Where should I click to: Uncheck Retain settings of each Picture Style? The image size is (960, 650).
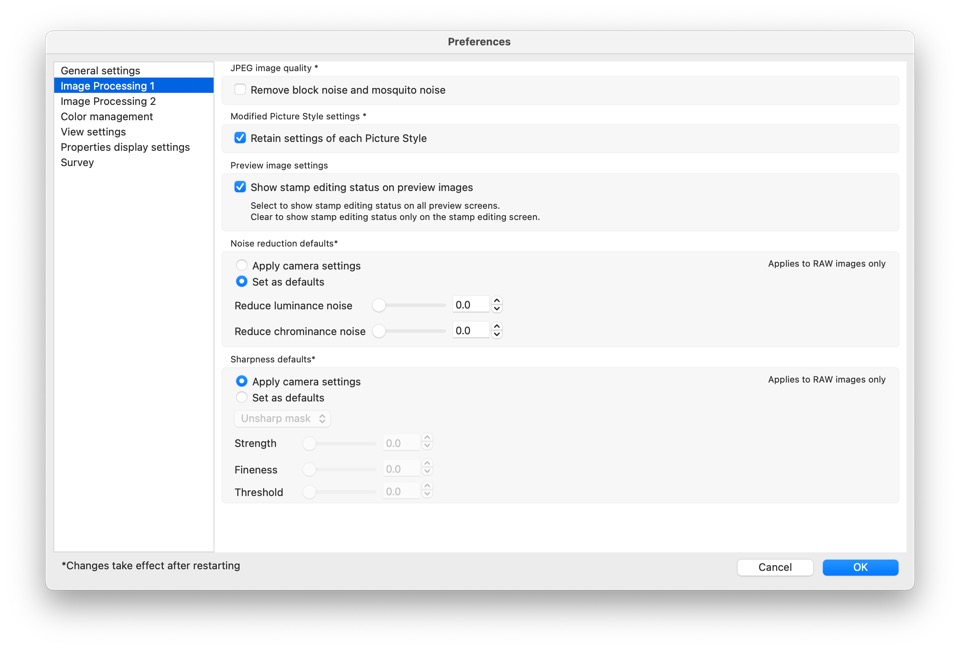coord(239,139)
